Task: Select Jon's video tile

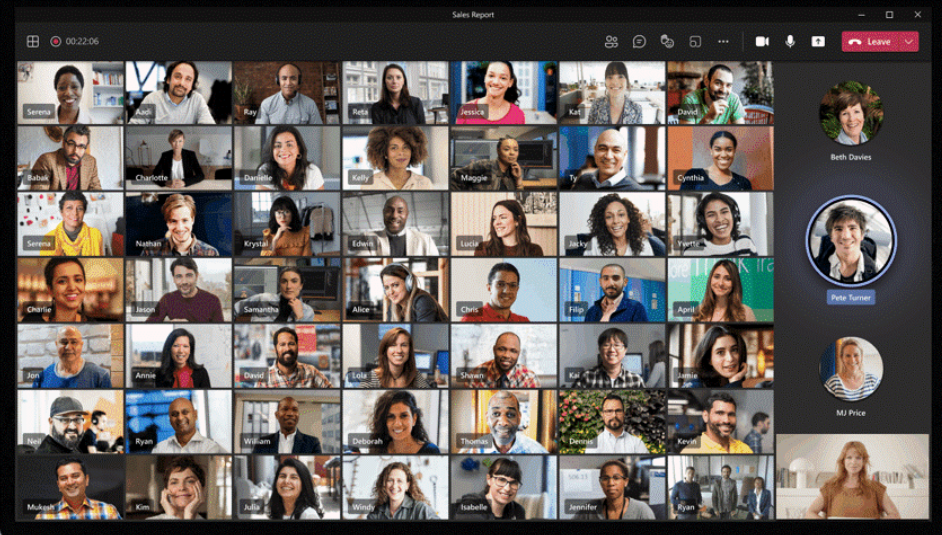Action: click(70, 356)
